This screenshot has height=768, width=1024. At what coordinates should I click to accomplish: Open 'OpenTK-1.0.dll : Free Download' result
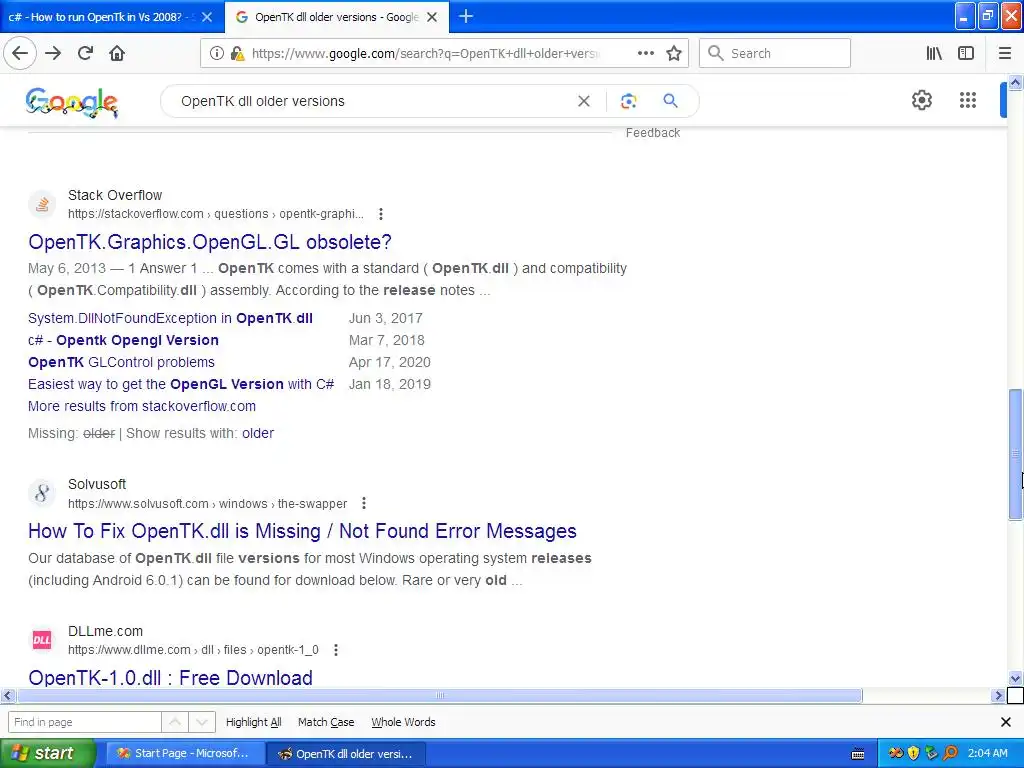tap(170, 677)
